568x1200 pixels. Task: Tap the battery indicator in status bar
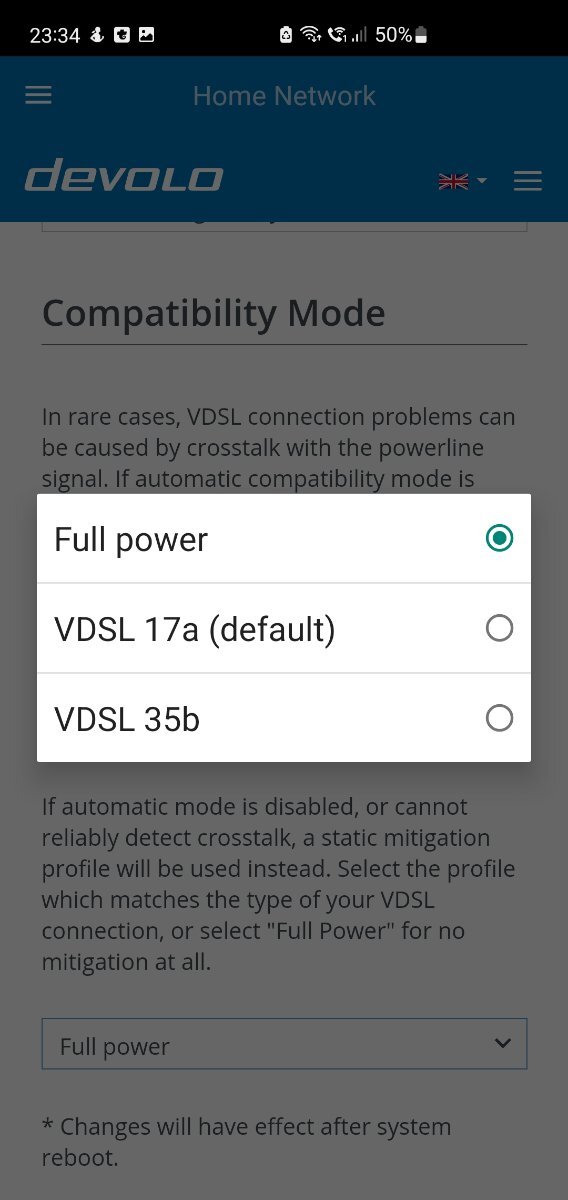(420, 35)
